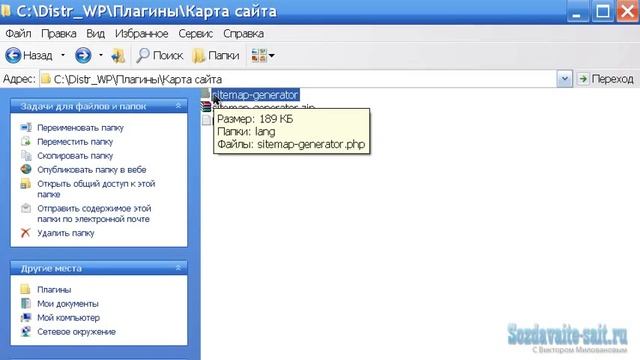Click the rename folder icon
Screen dimensions: 640x360
(x=26, y=127)
